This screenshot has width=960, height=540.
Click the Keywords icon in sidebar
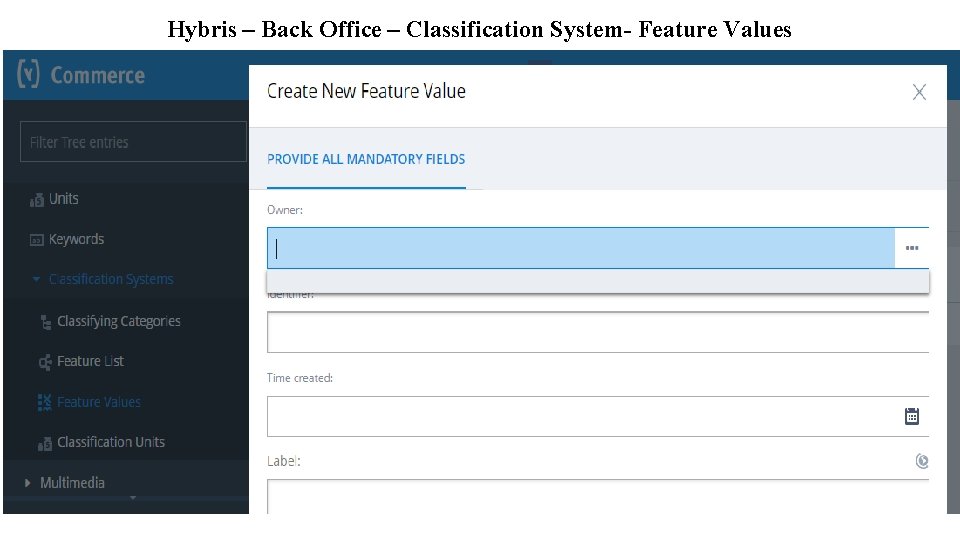point(37,240)
